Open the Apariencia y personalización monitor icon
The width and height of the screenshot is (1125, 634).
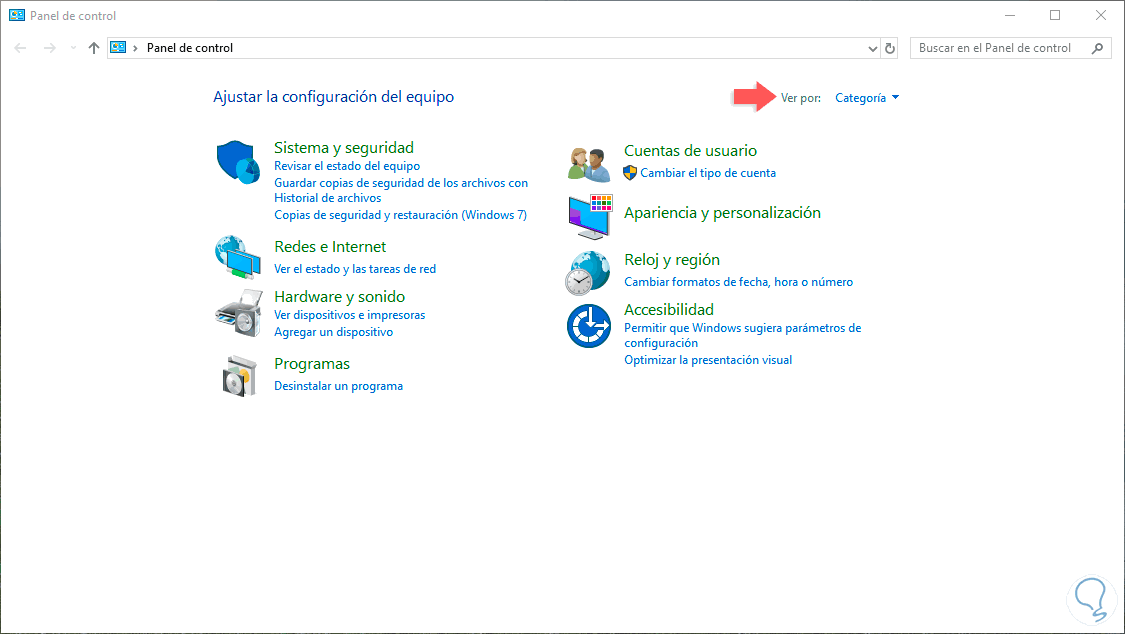click(x=590, y=217)
